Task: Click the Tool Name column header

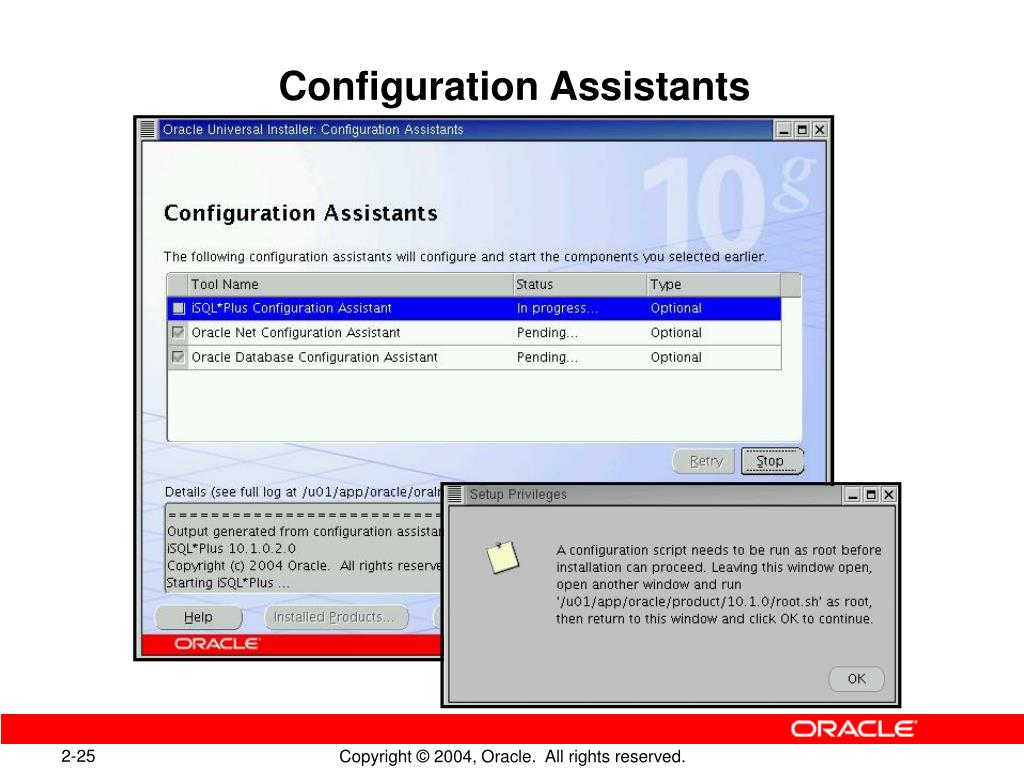Action: pyautogui.click(x=351, y=285)
